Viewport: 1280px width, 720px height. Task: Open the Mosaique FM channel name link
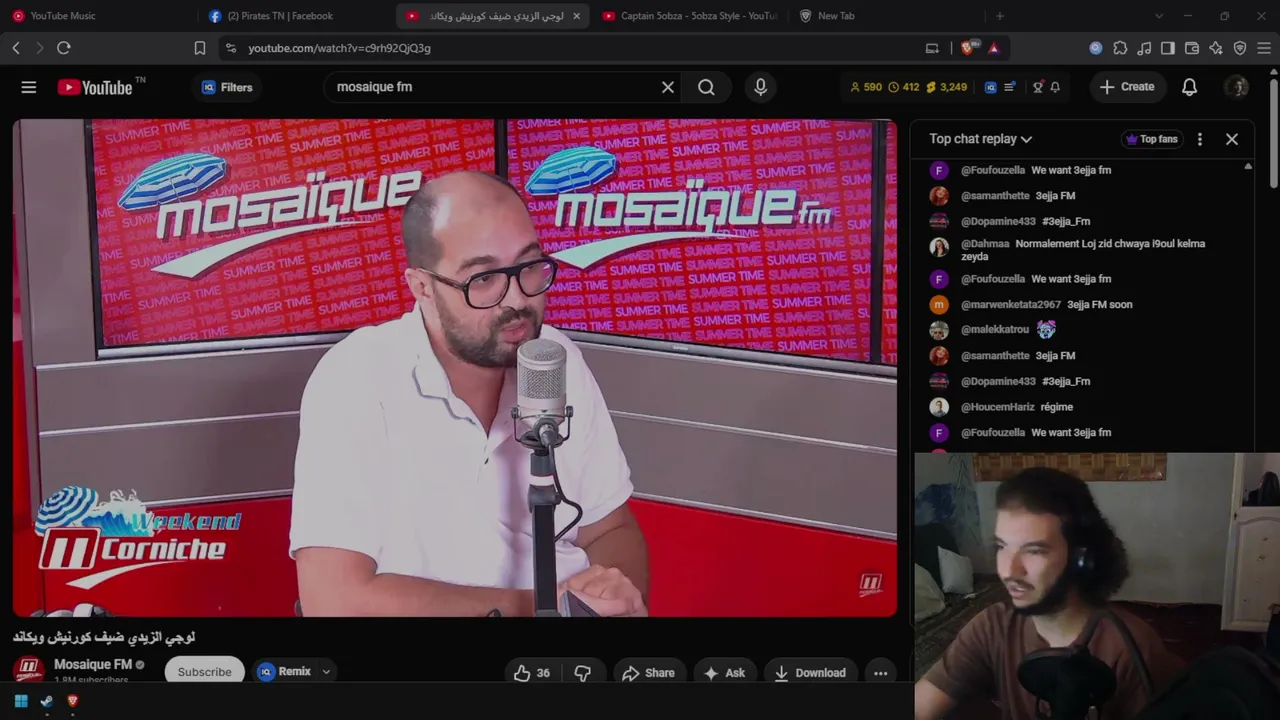(93, 664)
